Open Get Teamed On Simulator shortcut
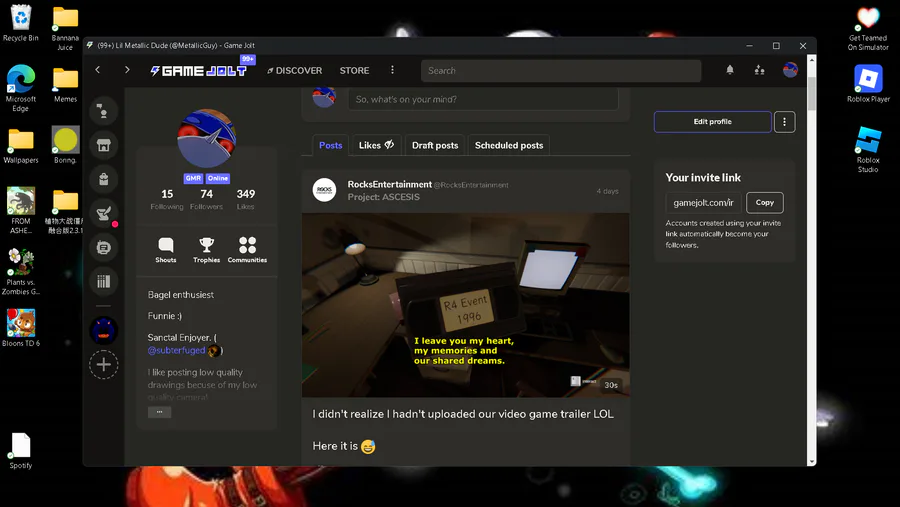900x507 pixels. (x=868, y=29)
